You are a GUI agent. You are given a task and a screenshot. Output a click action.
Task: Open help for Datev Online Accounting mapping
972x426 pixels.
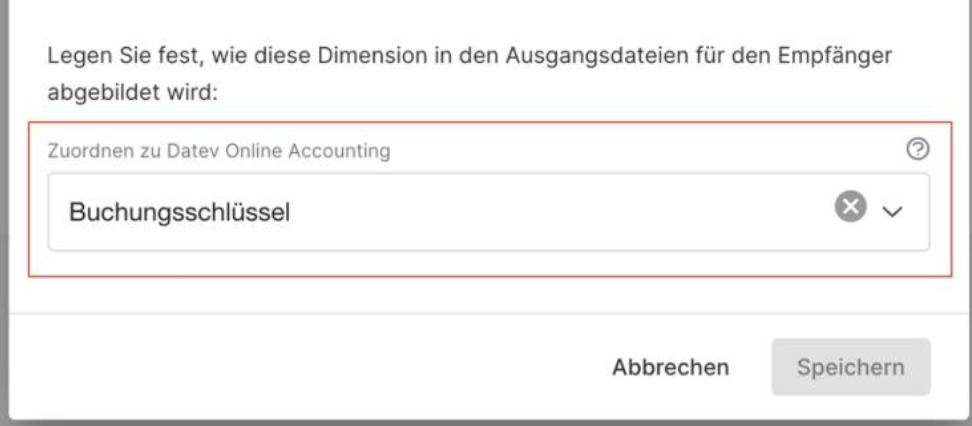pos(917,149)
